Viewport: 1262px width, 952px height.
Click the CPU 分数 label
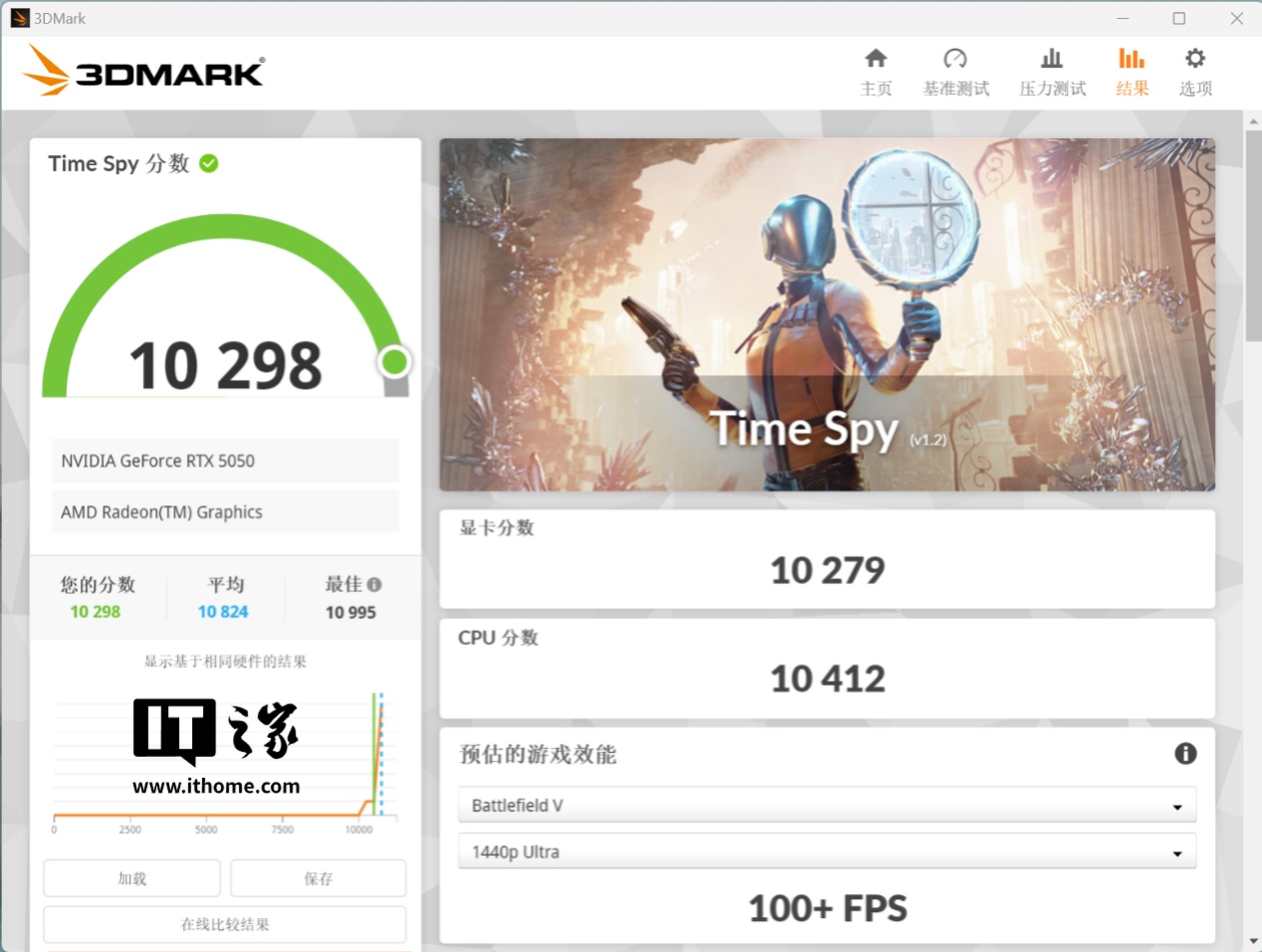click(x=498, y=638)
